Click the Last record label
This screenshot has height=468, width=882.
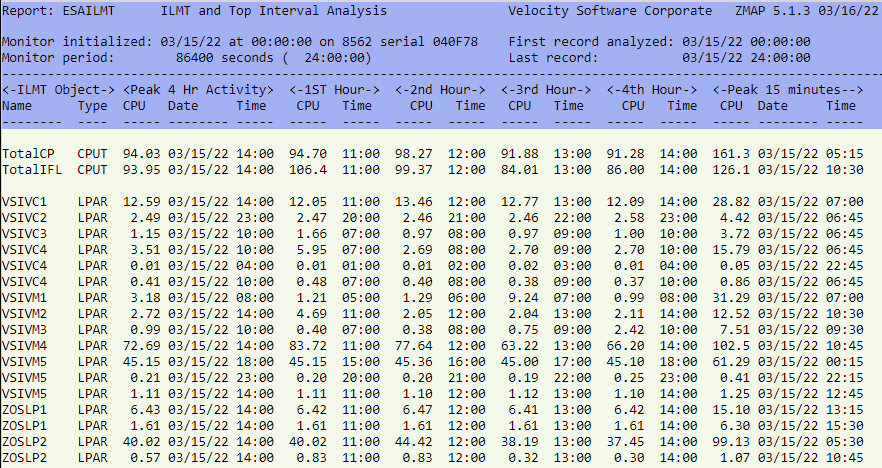[552, 58]
